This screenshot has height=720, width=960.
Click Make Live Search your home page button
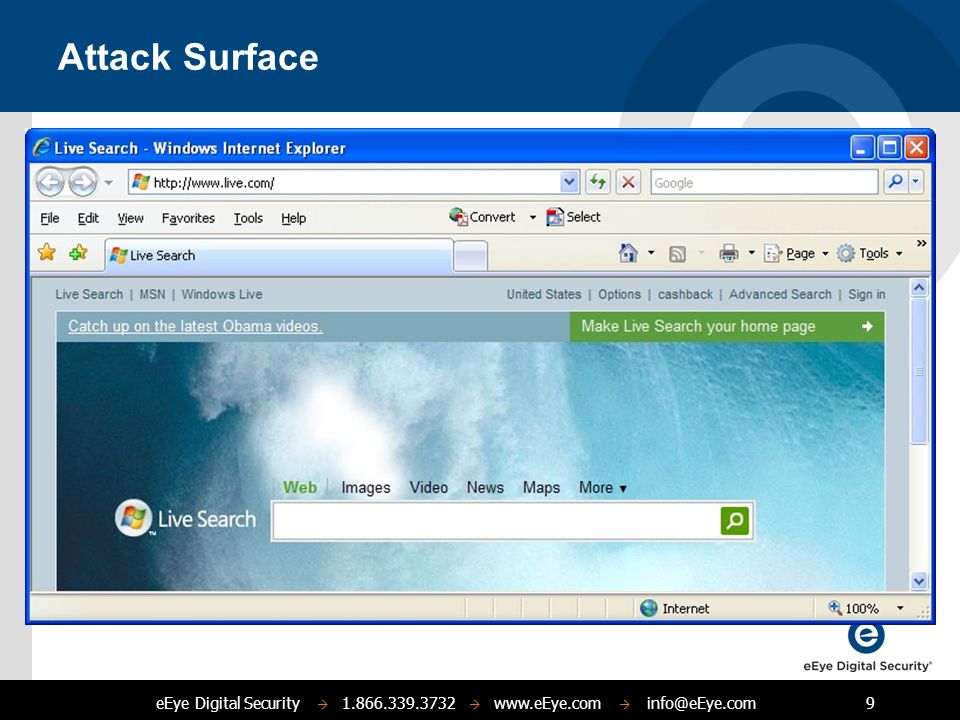[727, 326]
